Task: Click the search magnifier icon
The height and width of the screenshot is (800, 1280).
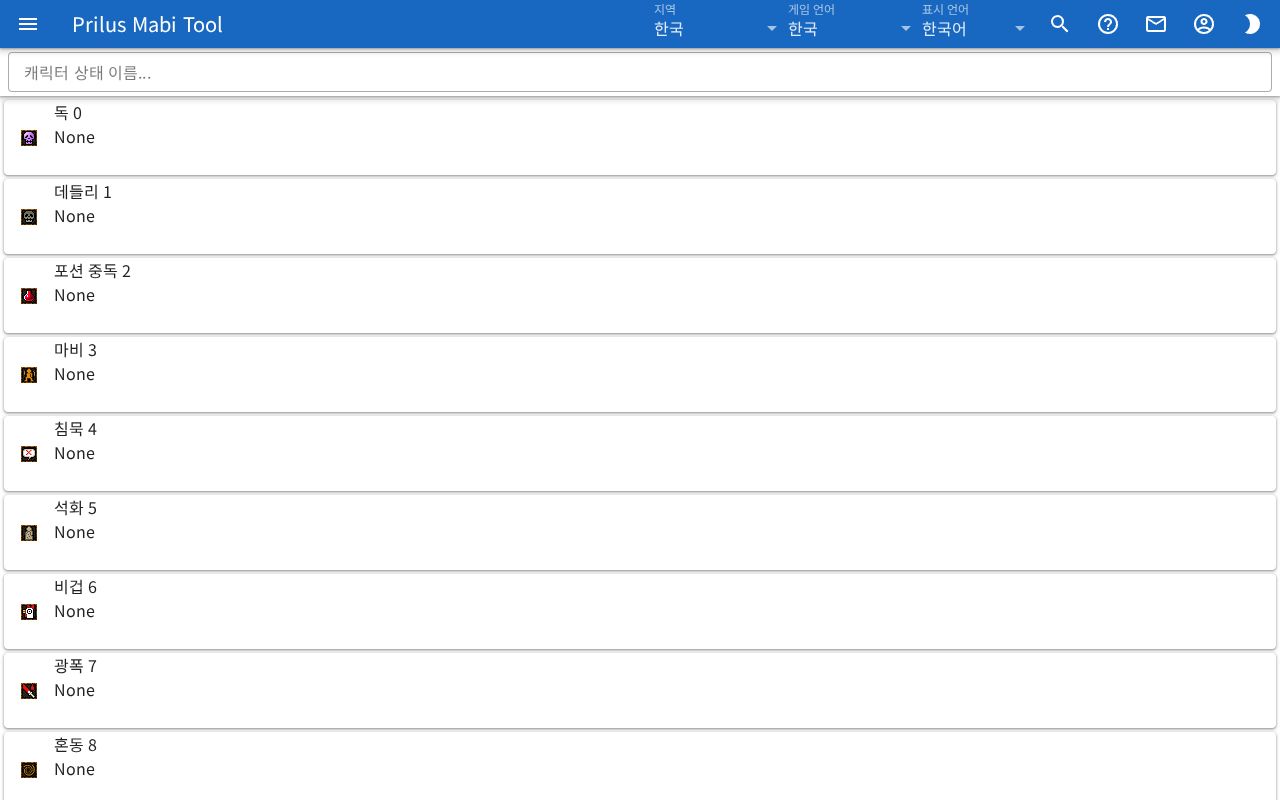Action: coord(1060,24)
